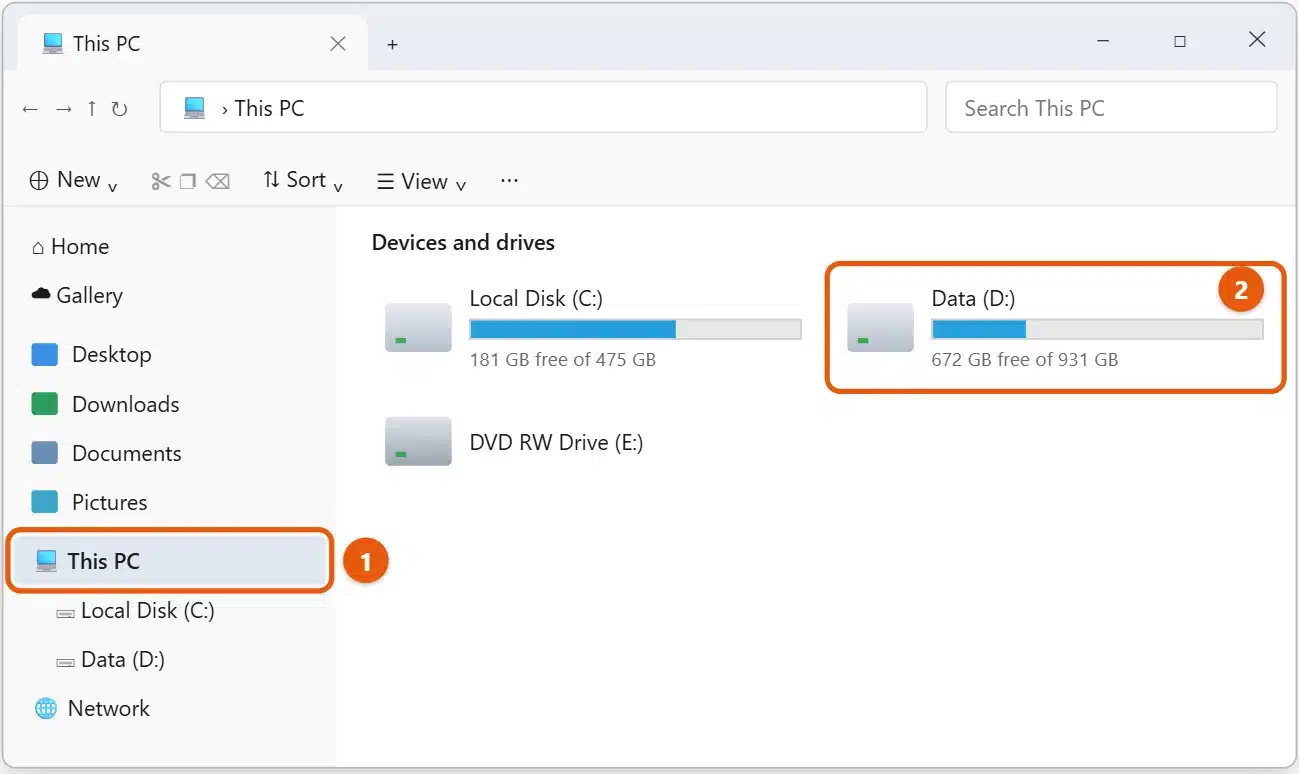Click '181 GB free of 475 GB' text
Image resolution: width=1299 pixels, height=774 pixels.
coord(563,359)
